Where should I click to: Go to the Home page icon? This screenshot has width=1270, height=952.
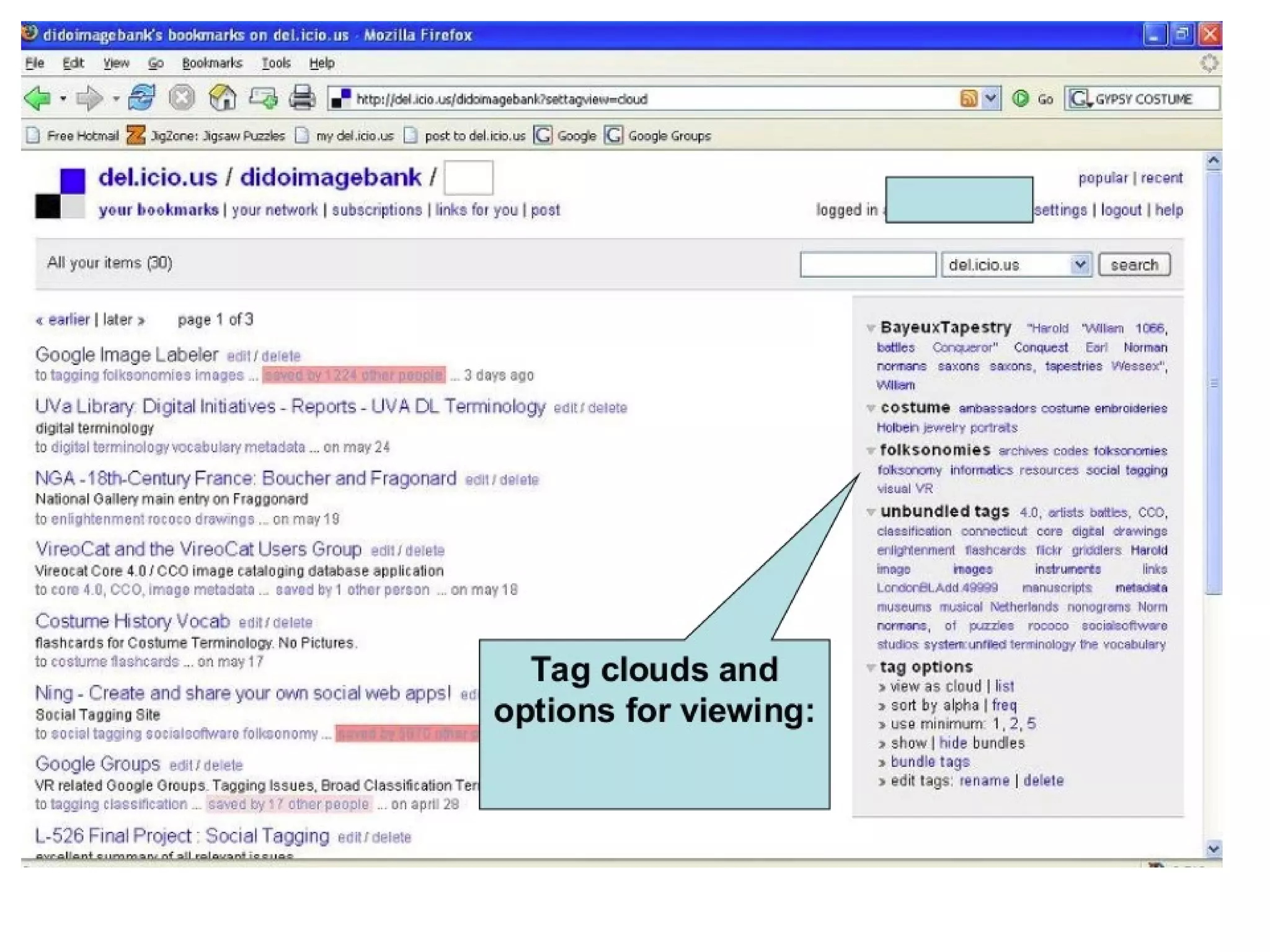[x=222, y=98]
